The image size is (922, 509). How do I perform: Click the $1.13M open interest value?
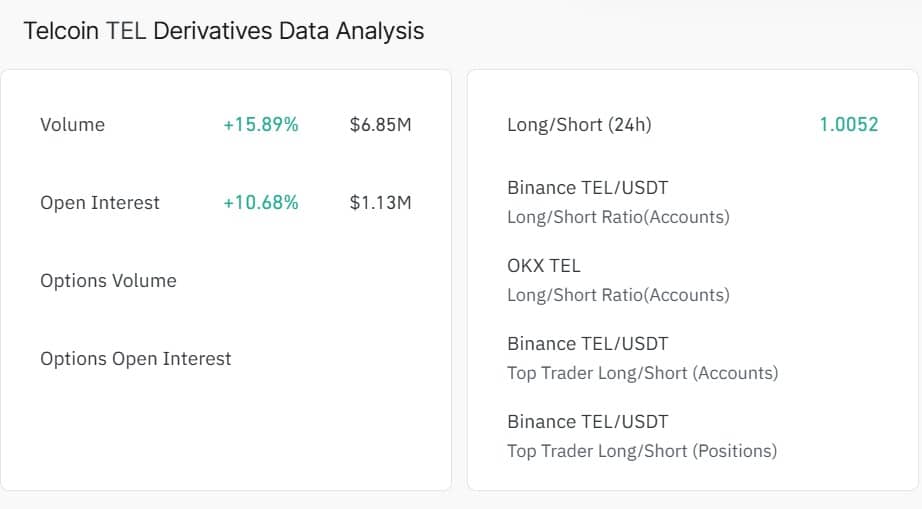[x=380, y=203]
